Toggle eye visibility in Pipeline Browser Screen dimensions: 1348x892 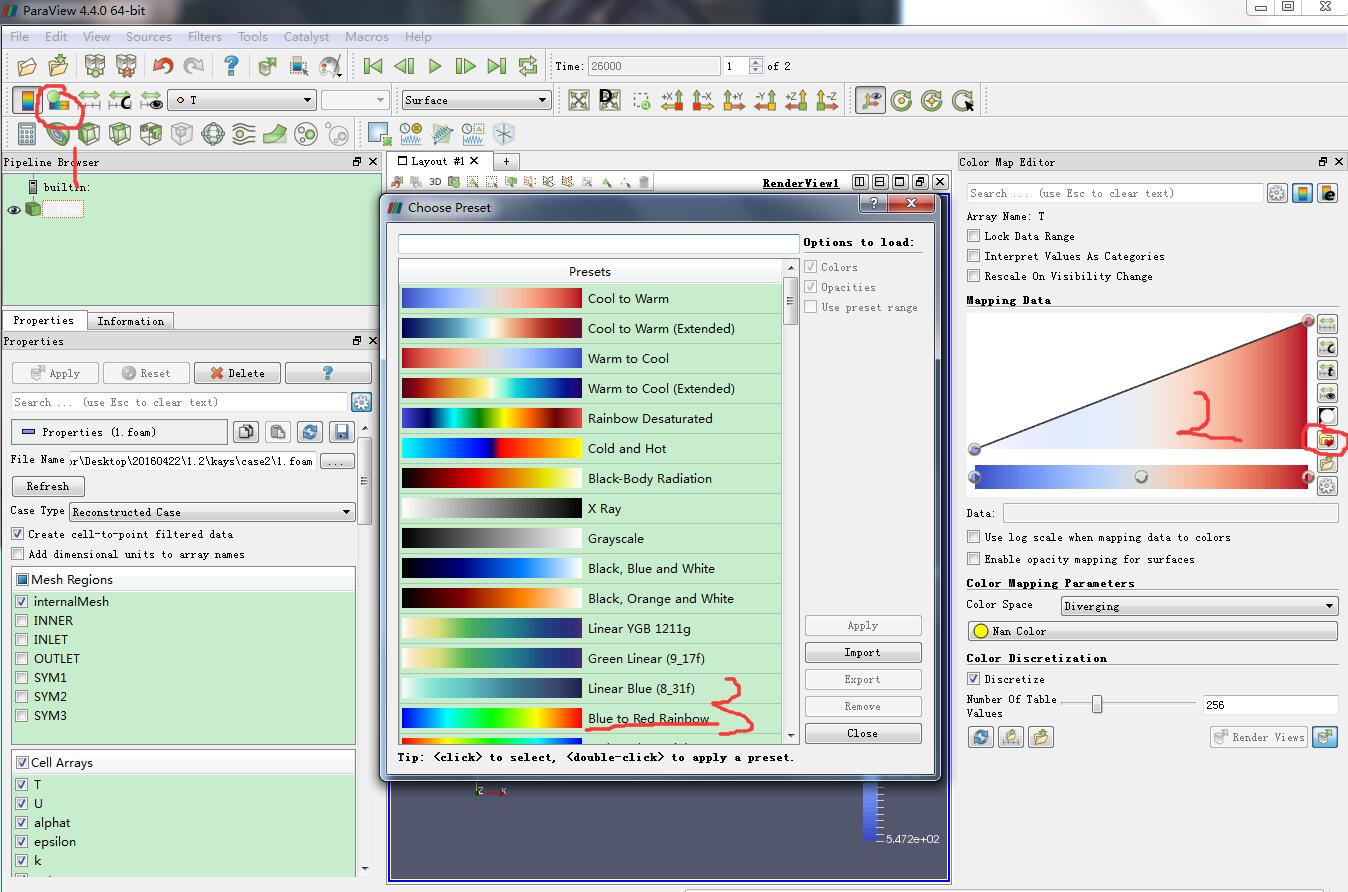click(x=14, y=210)
